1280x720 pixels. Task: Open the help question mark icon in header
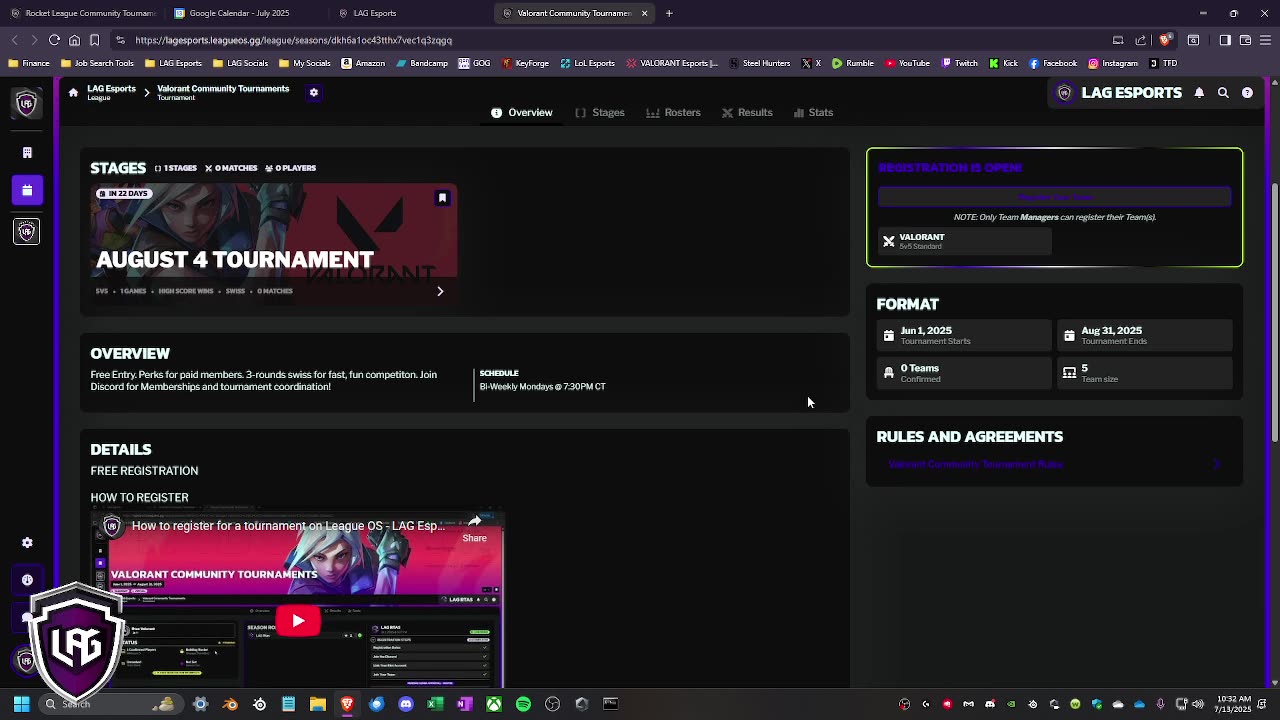(x=1247, y=93)
